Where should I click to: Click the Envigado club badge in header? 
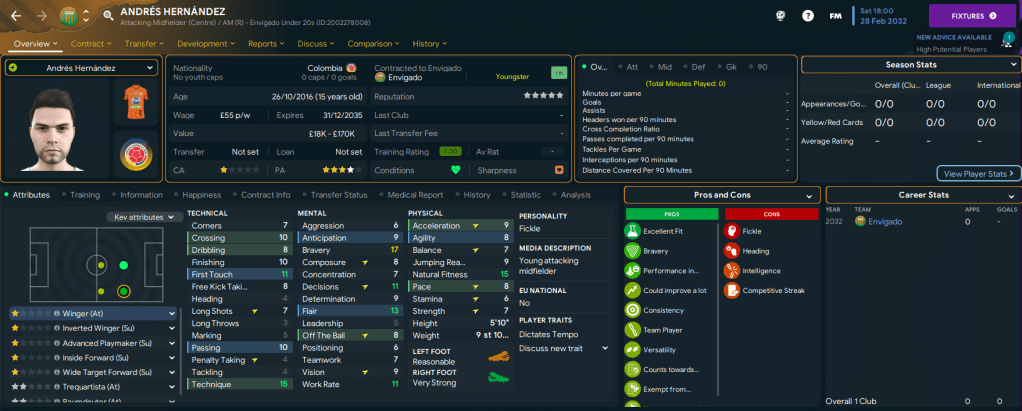tap(68, 16)
